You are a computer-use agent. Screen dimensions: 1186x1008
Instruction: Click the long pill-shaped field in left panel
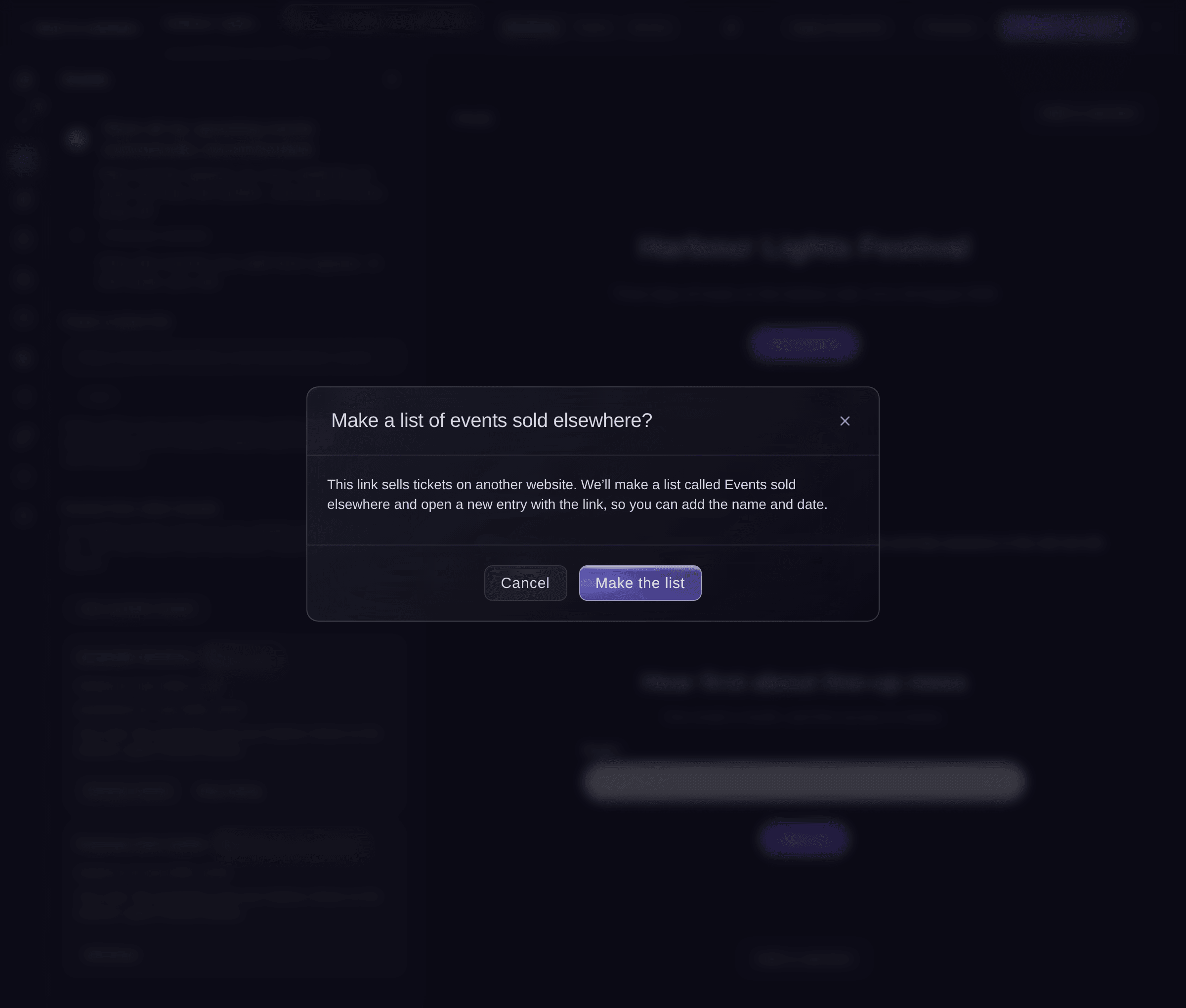click(234, 357)
